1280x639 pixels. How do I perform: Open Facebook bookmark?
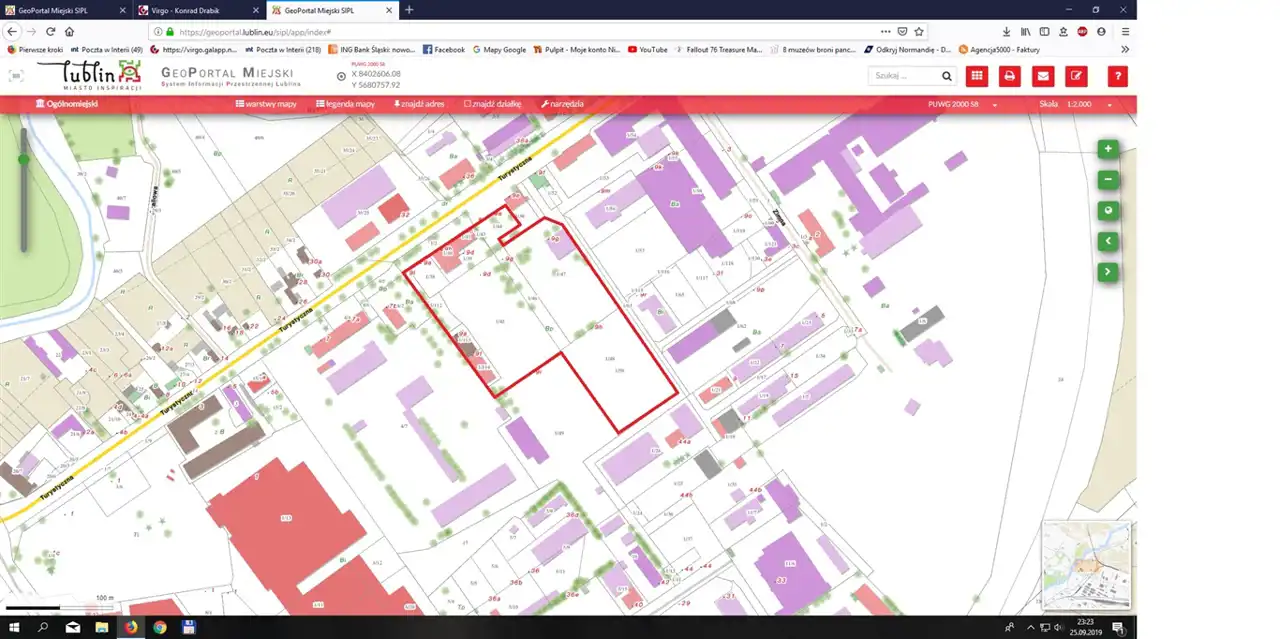click(443, 49)
